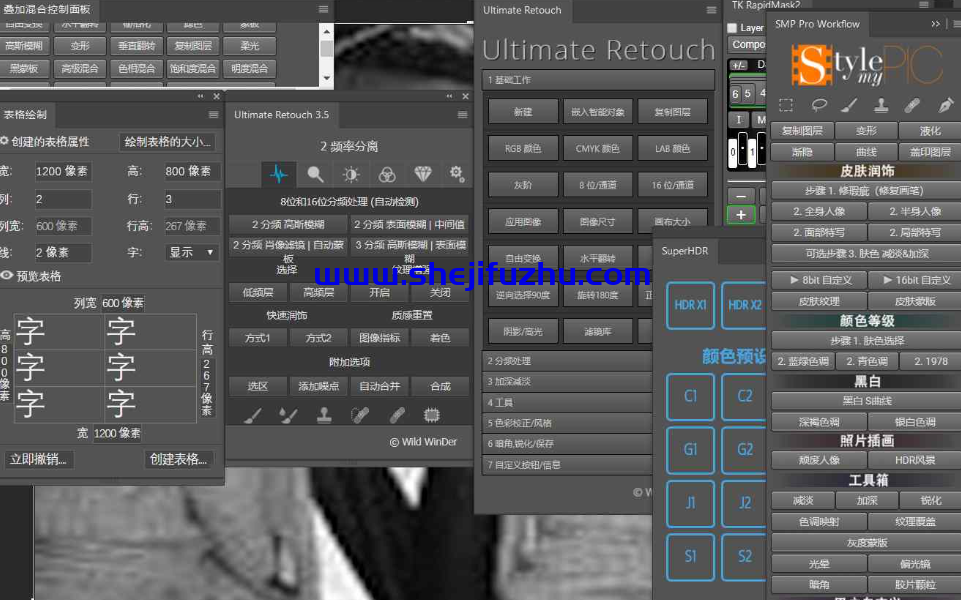Screen dimensions: 961x600
Task: Click the 创建表格 button
Action: tap(178, 459)
